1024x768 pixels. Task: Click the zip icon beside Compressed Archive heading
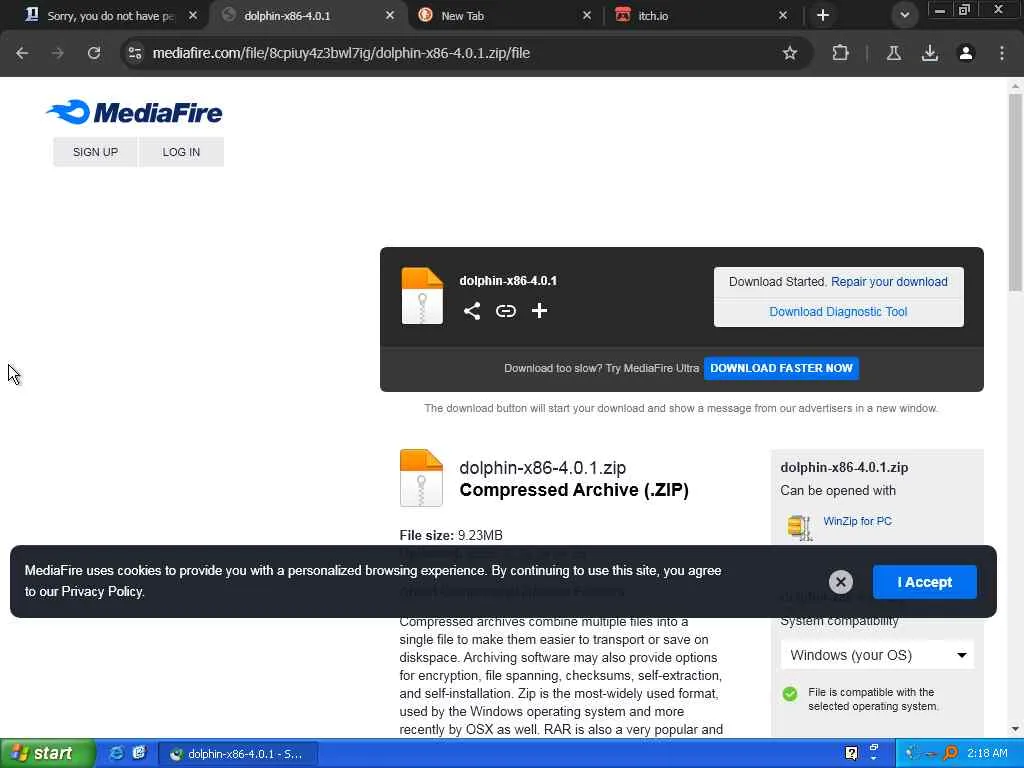pyautogui.click(x=421, y=478)
